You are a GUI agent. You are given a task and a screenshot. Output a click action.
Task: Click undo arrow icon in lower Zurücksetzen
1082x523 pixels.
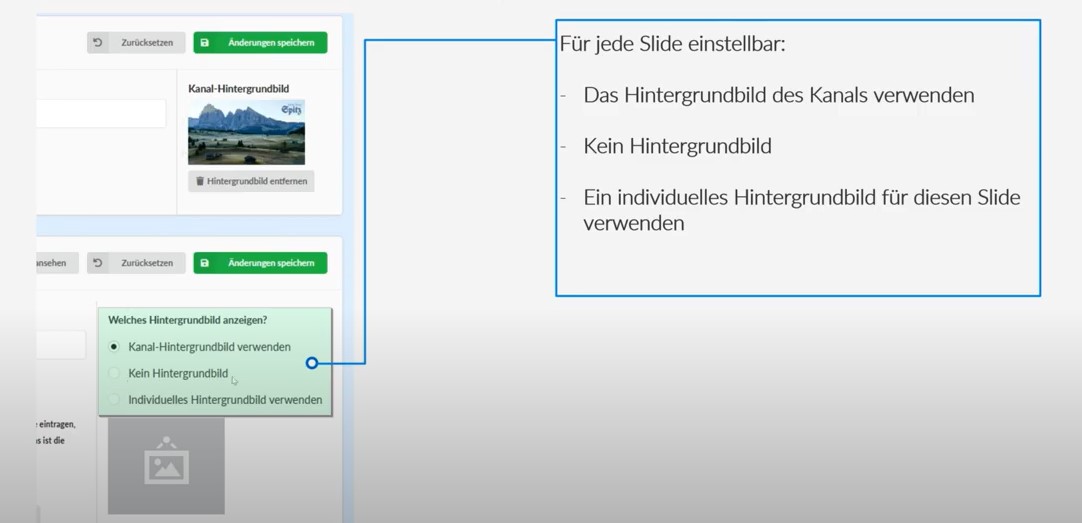pos(98,263)
